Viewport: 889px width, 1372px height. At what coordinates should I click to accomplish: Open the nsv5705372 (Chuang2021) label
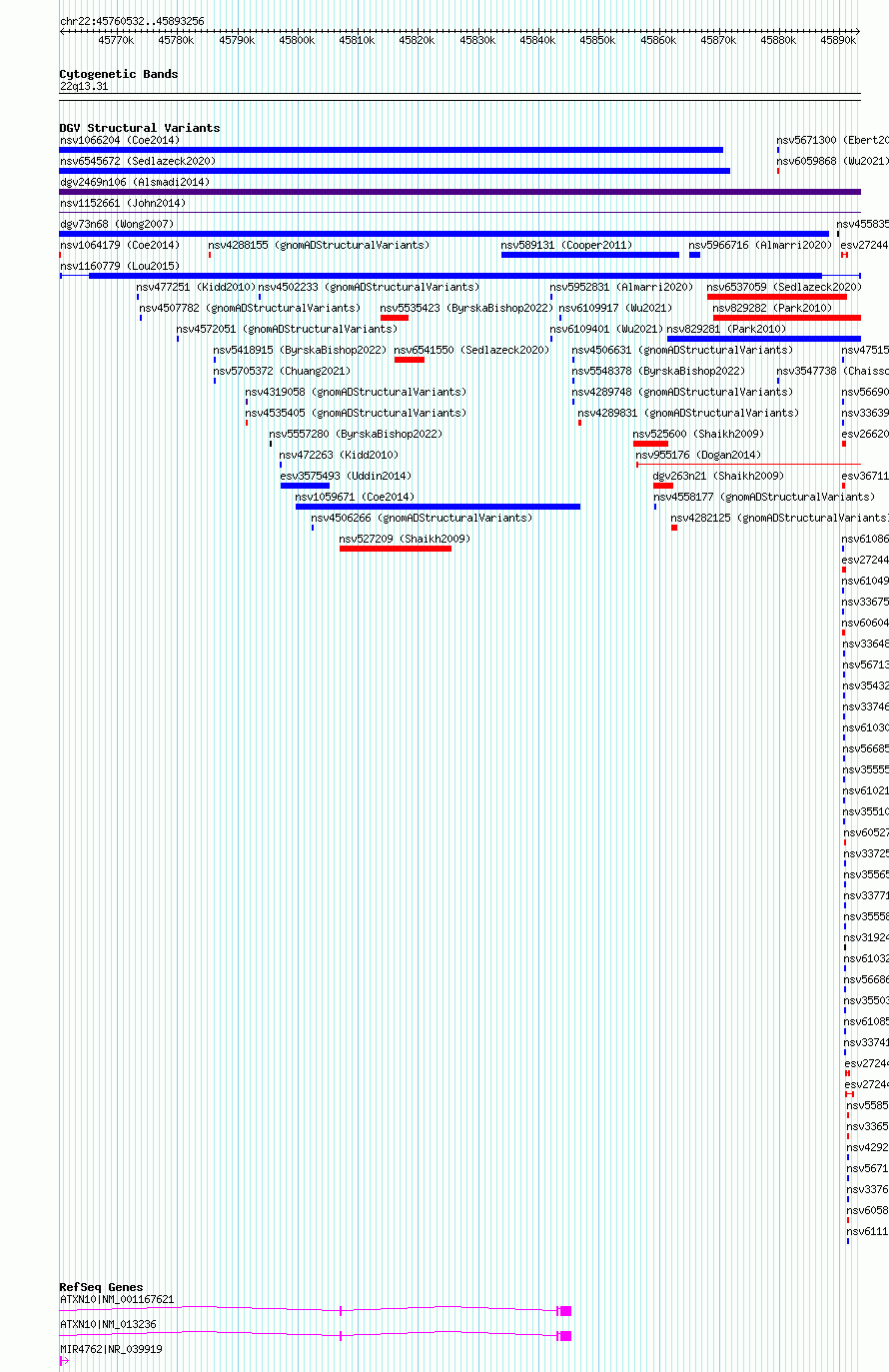(282, 371)
